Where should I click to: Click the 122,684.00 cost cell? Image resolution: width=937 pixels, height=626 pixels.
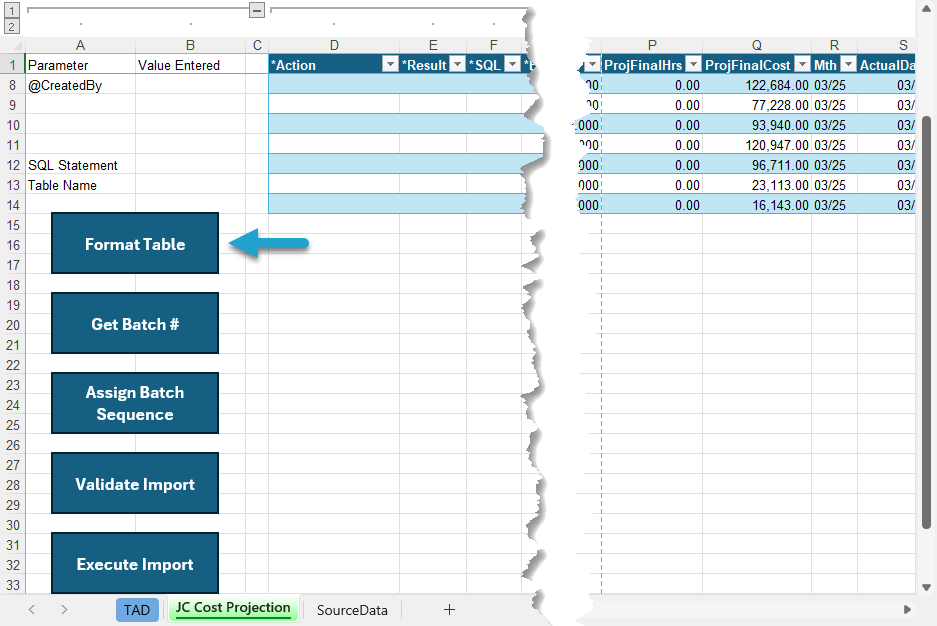tap(757, 85)
